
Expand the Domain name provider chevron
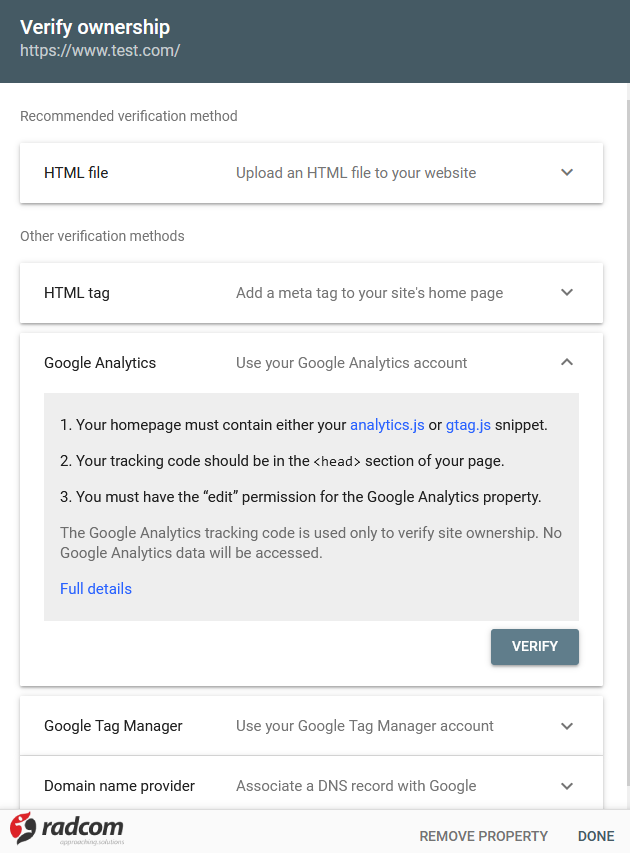click(x=567, y=786)
